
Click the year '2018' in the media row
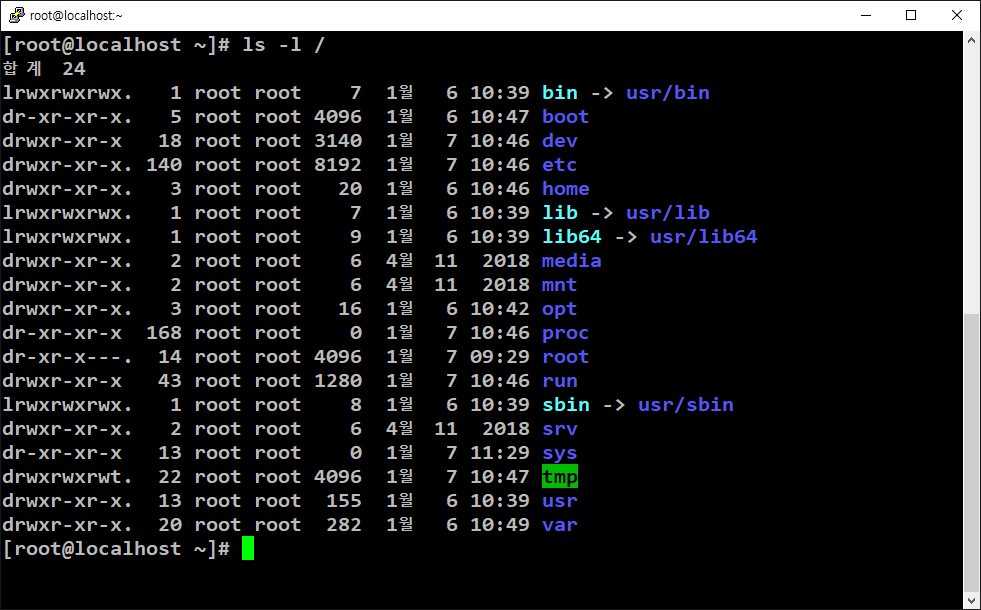point(506,261)
